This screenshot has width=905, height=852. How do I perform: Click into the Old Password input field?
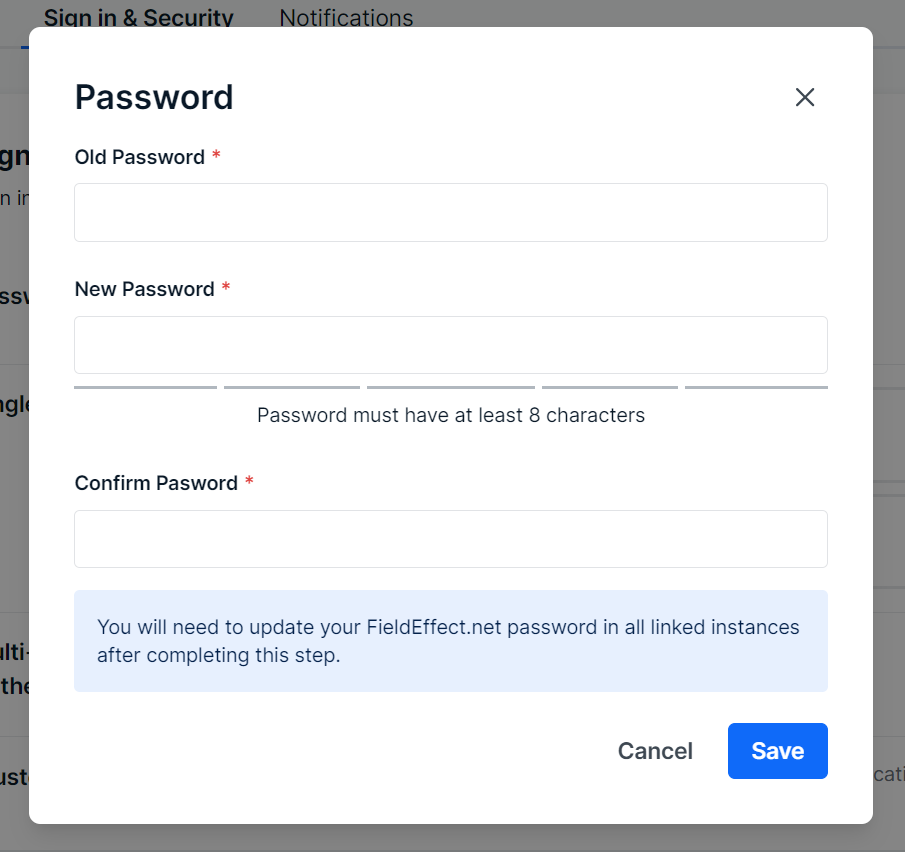[x=451, y=212]
